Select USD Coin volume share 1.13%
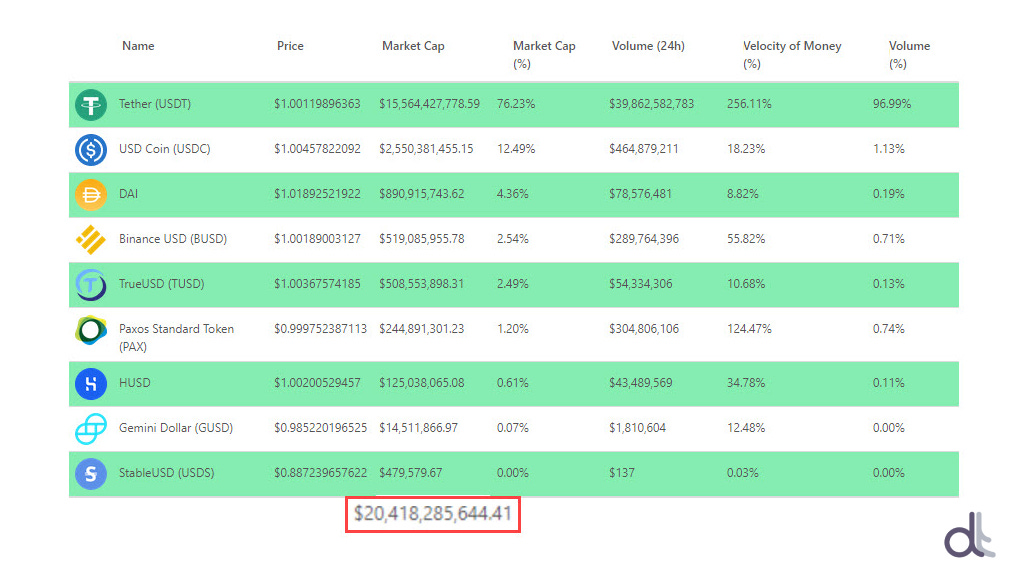This screenshot has height=570, width=1010. pos(888,149)
